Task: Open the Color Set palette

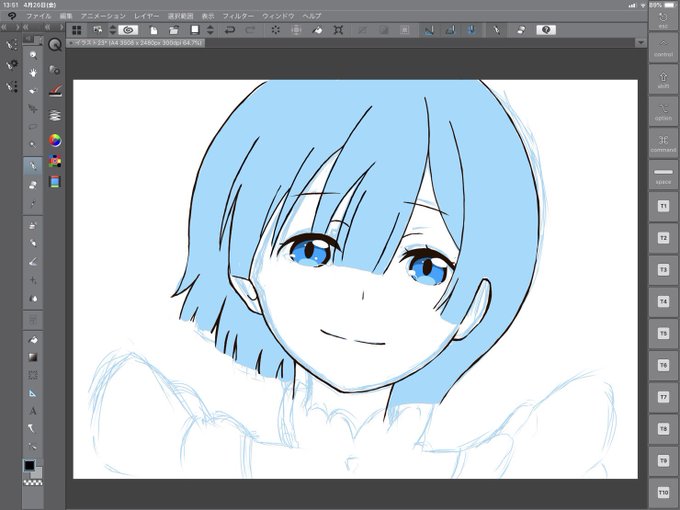Action: pos(55,161)
